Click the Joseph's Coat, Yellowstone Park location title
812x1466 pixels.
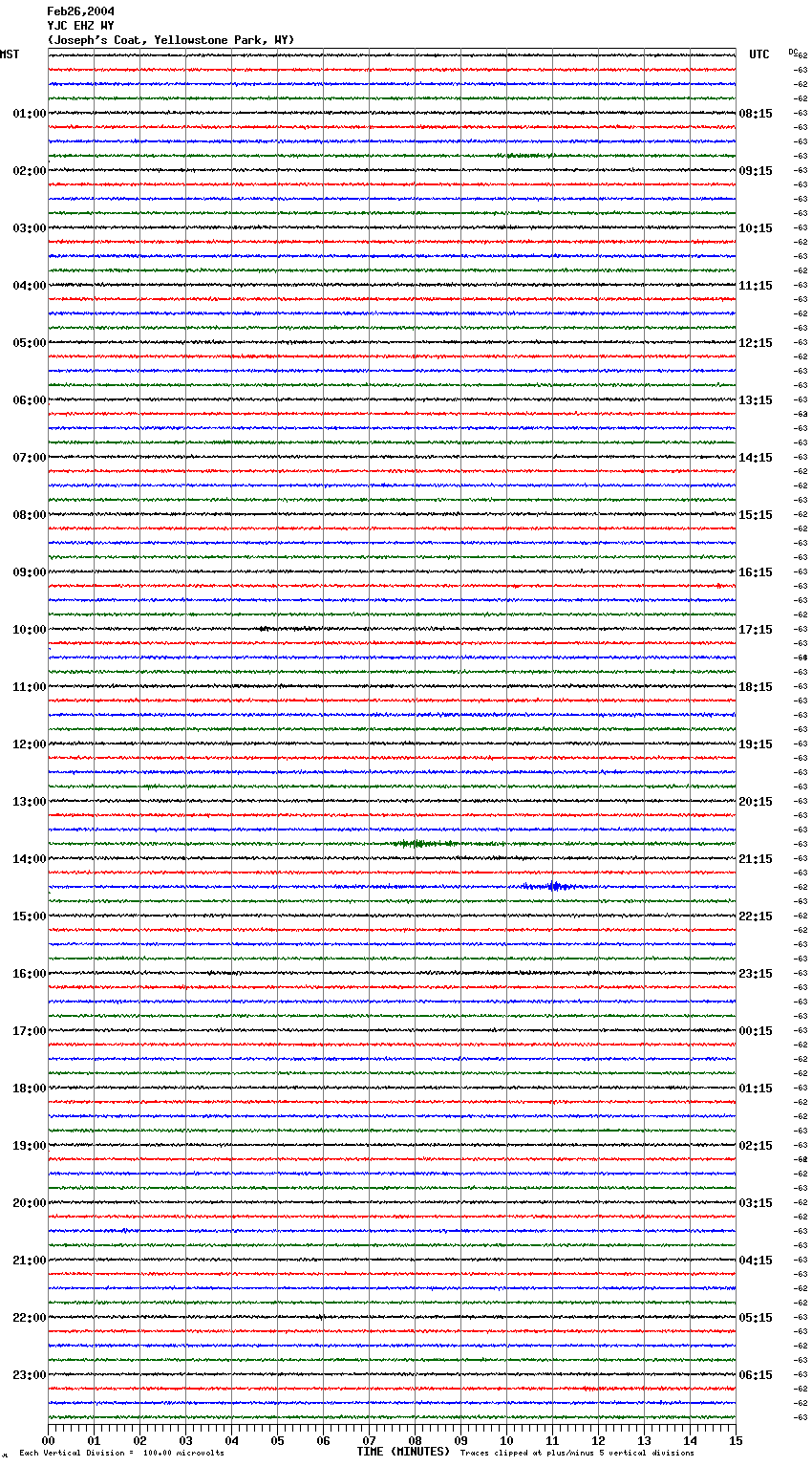click(x=171, y=40)
